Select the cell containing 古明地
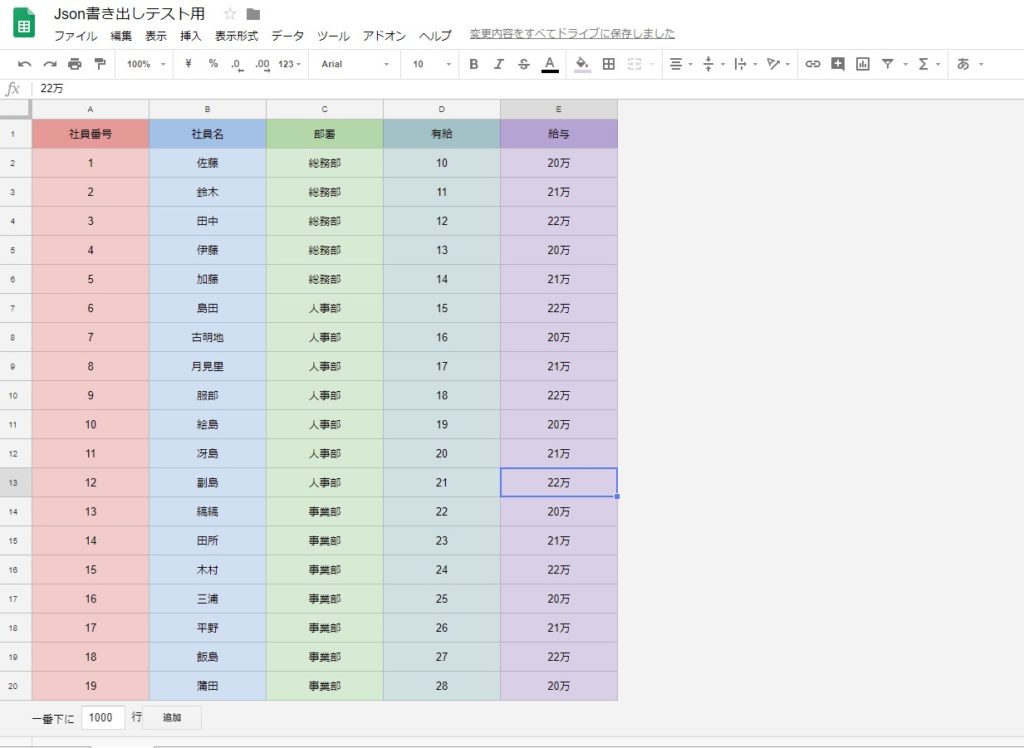The image size is (1024, 748). point(207,338)
